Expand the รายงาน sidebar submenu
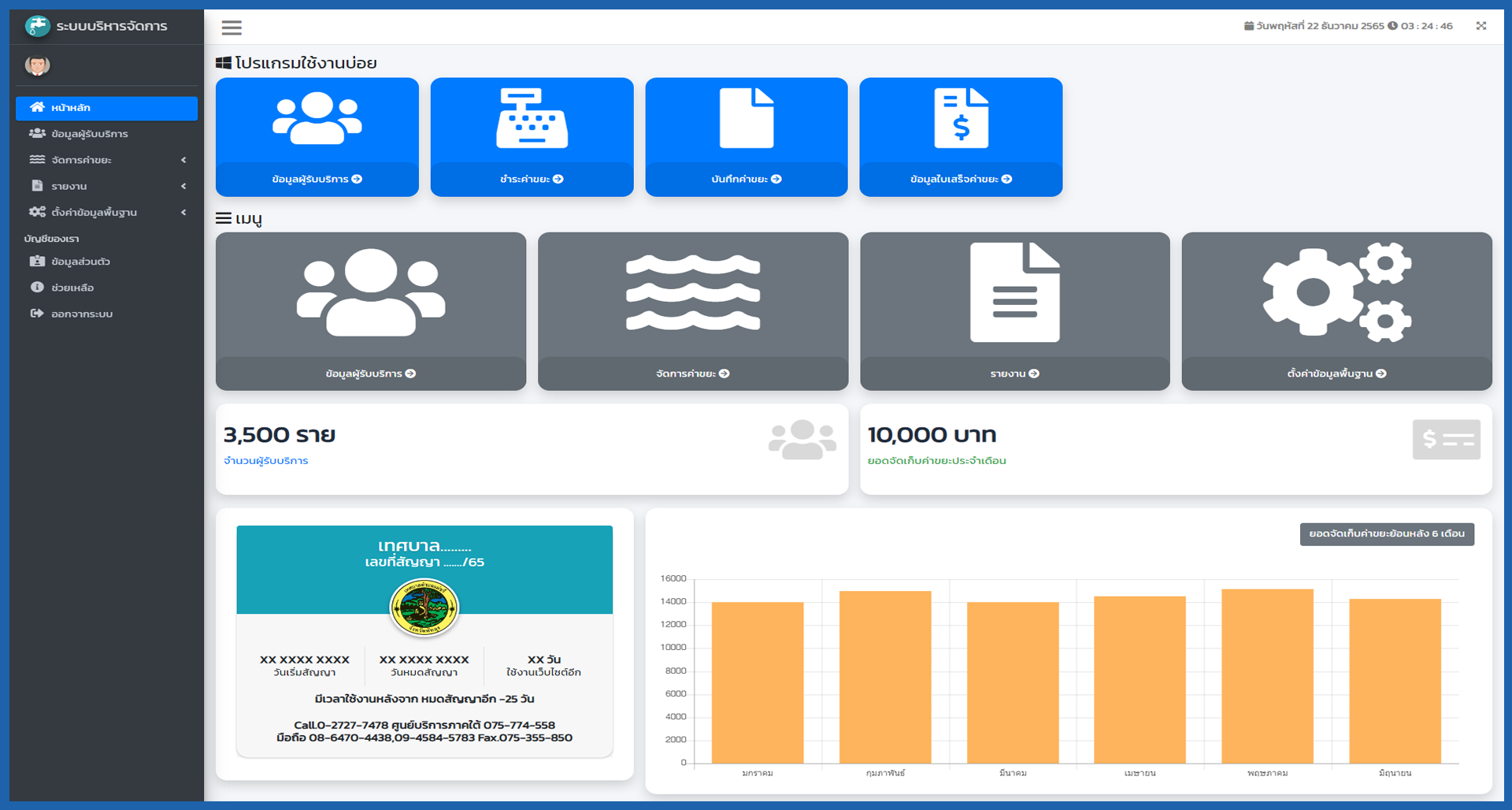Image resolution: width=1512 pixels, height=810 pixels. pos(106,186)
